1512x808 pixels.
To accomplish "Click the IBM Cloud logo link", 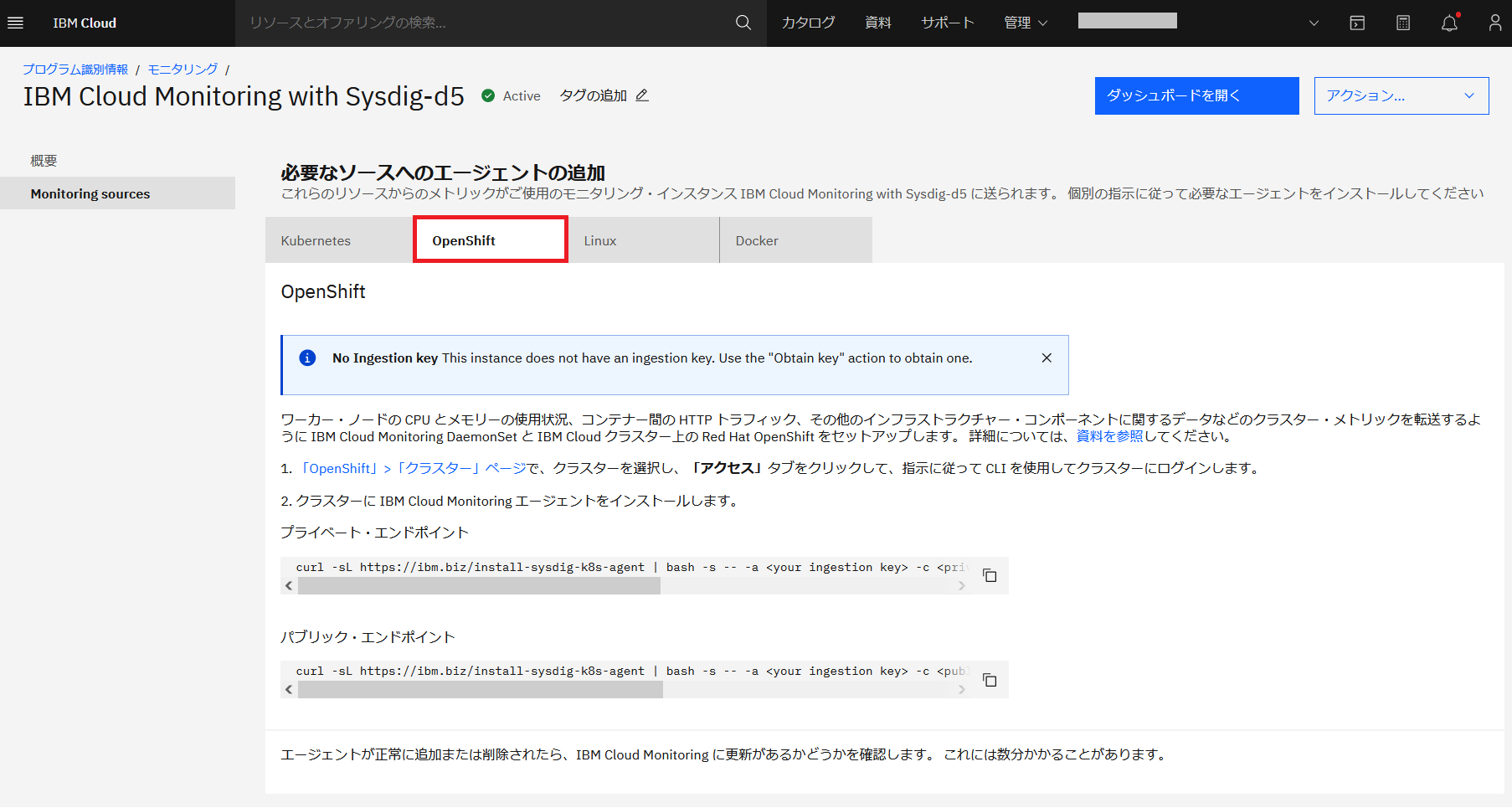I will tap(85, 23).
